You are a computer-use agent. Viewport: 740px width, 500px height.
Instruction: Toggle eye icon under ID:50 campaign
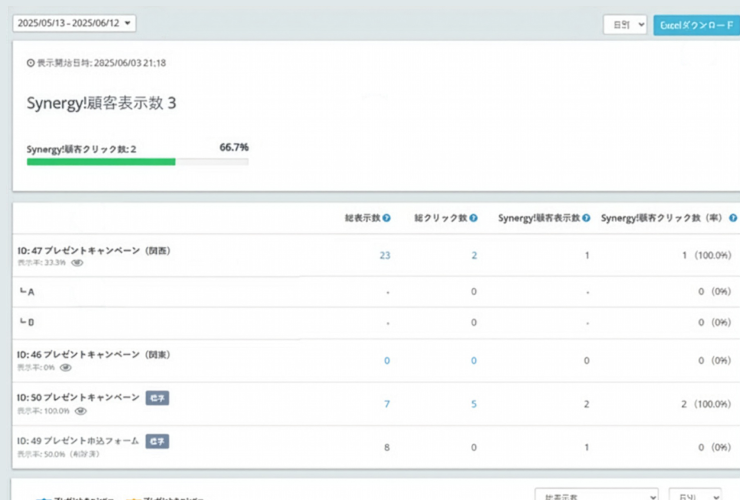80,410
